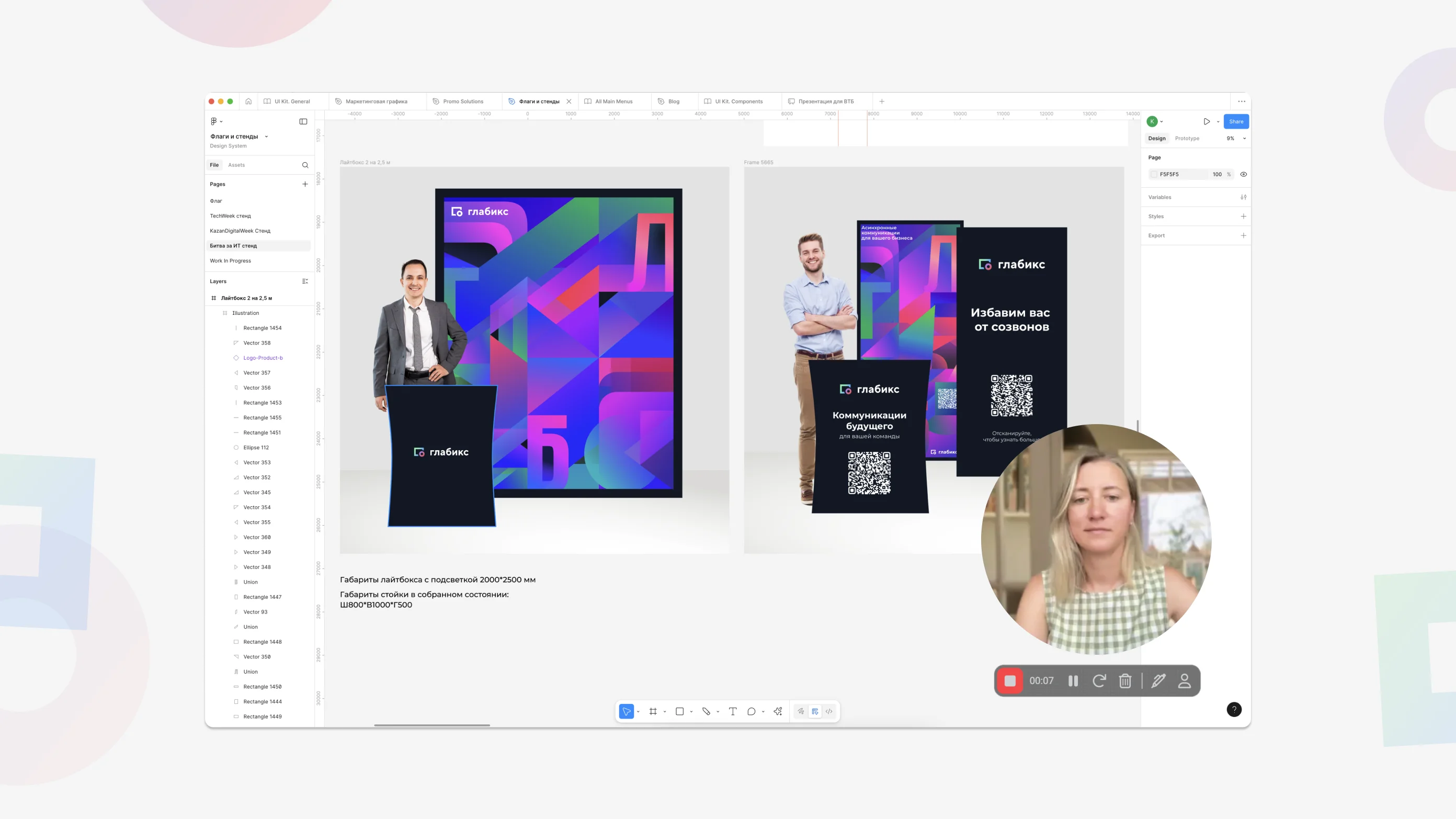Select the Comment tool
The height and width of the screenshot is (819, 1456).
point(751,712)
